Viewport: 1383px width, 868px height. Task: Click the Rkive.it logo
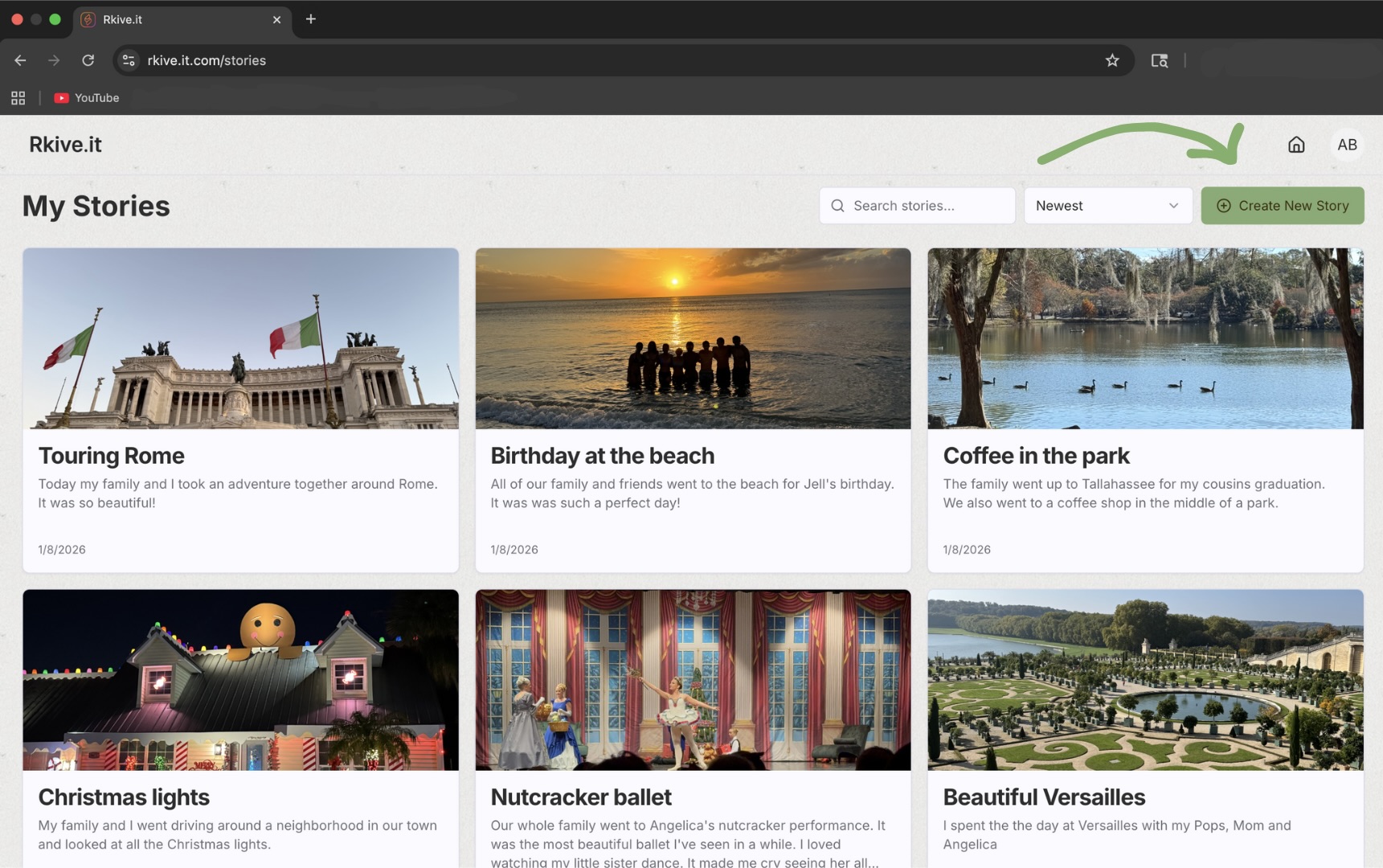[65, 145]
